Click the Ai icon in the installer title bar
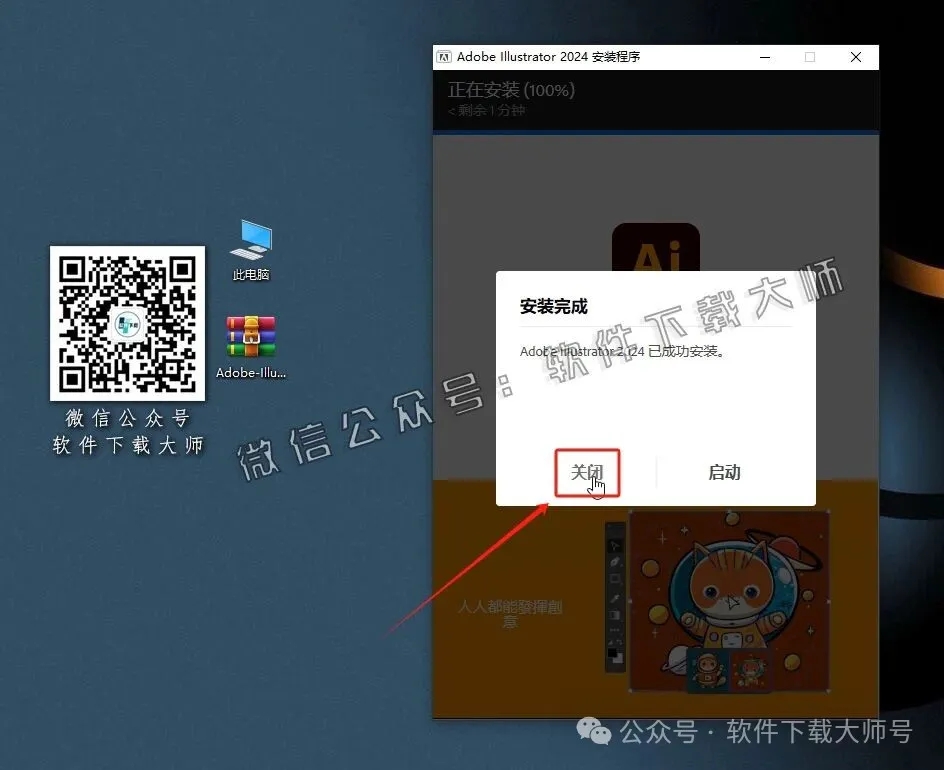The width and height of the screenshot is (944, 770). coord(444,57)
